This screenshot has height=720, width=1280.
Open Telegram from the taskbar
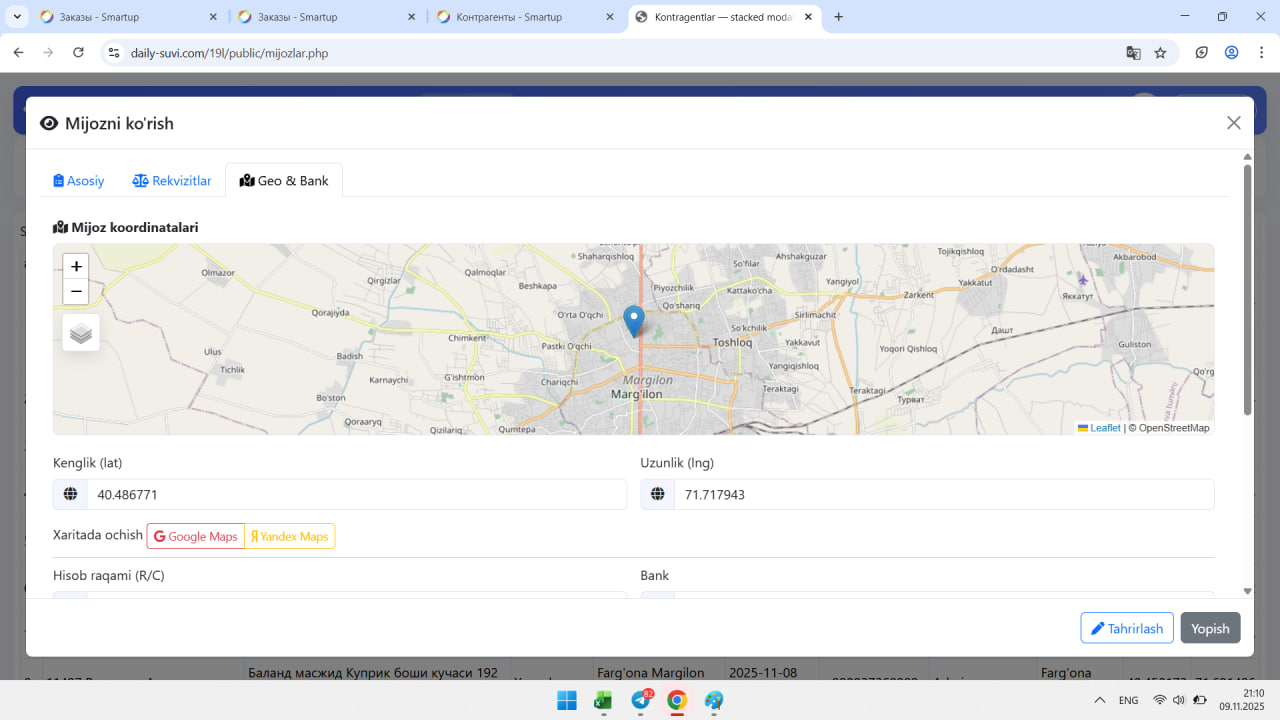point(641,700)
